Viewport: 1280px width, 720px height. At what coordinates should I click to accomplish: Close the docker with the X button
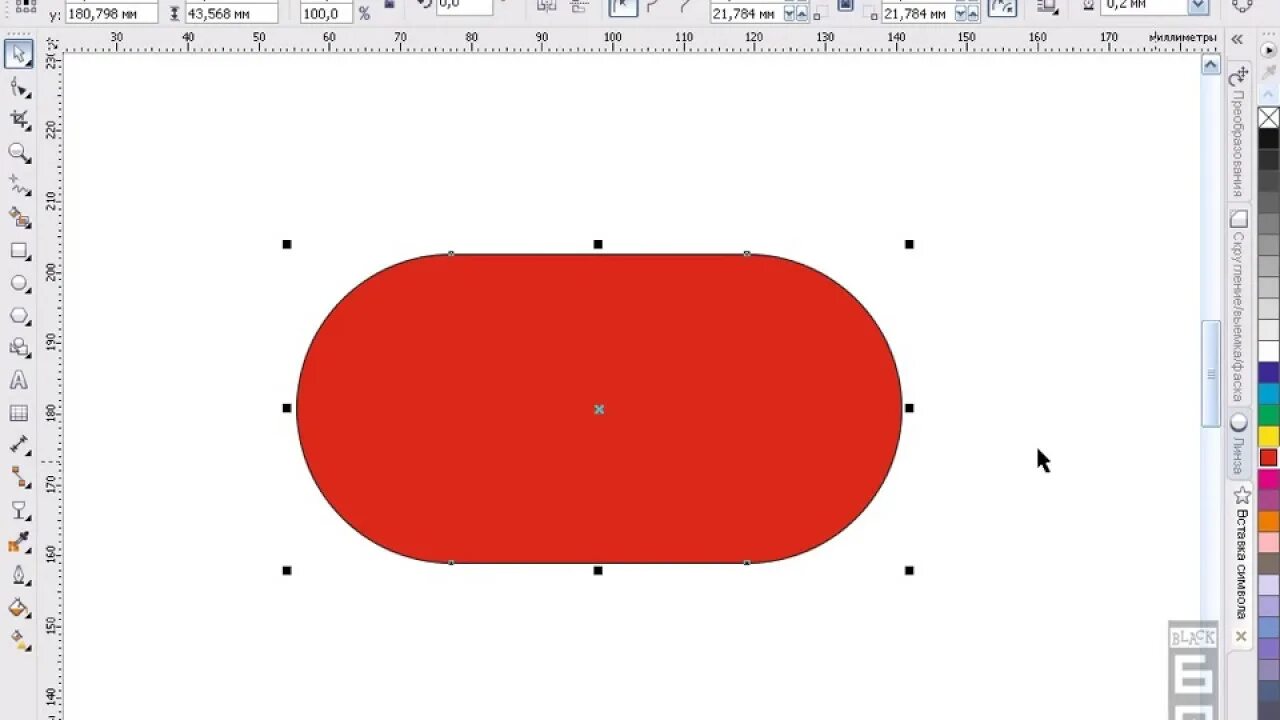(x=1241, y=636)
